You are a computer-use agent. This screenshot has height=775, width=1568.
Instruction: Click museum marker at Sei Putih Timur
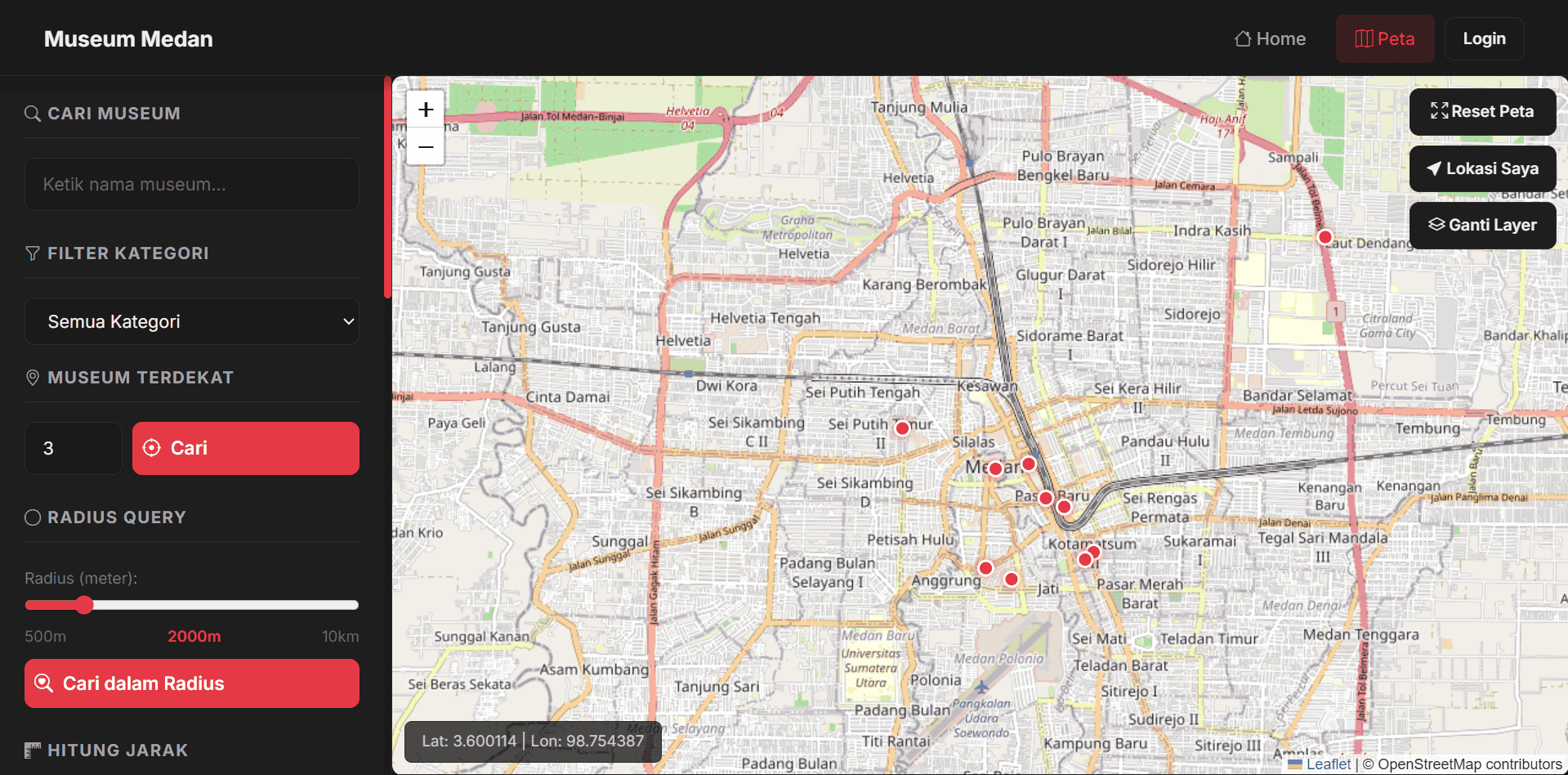(902, 428)
